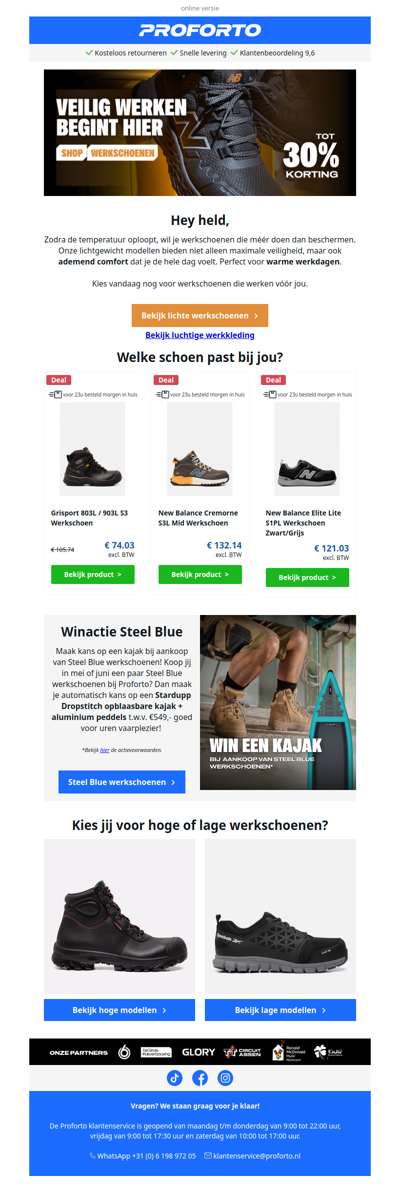Open the Bekijk luchtige werkkleding link
400x1201 pixels.
pyautogui.click(x=200, y=335)
